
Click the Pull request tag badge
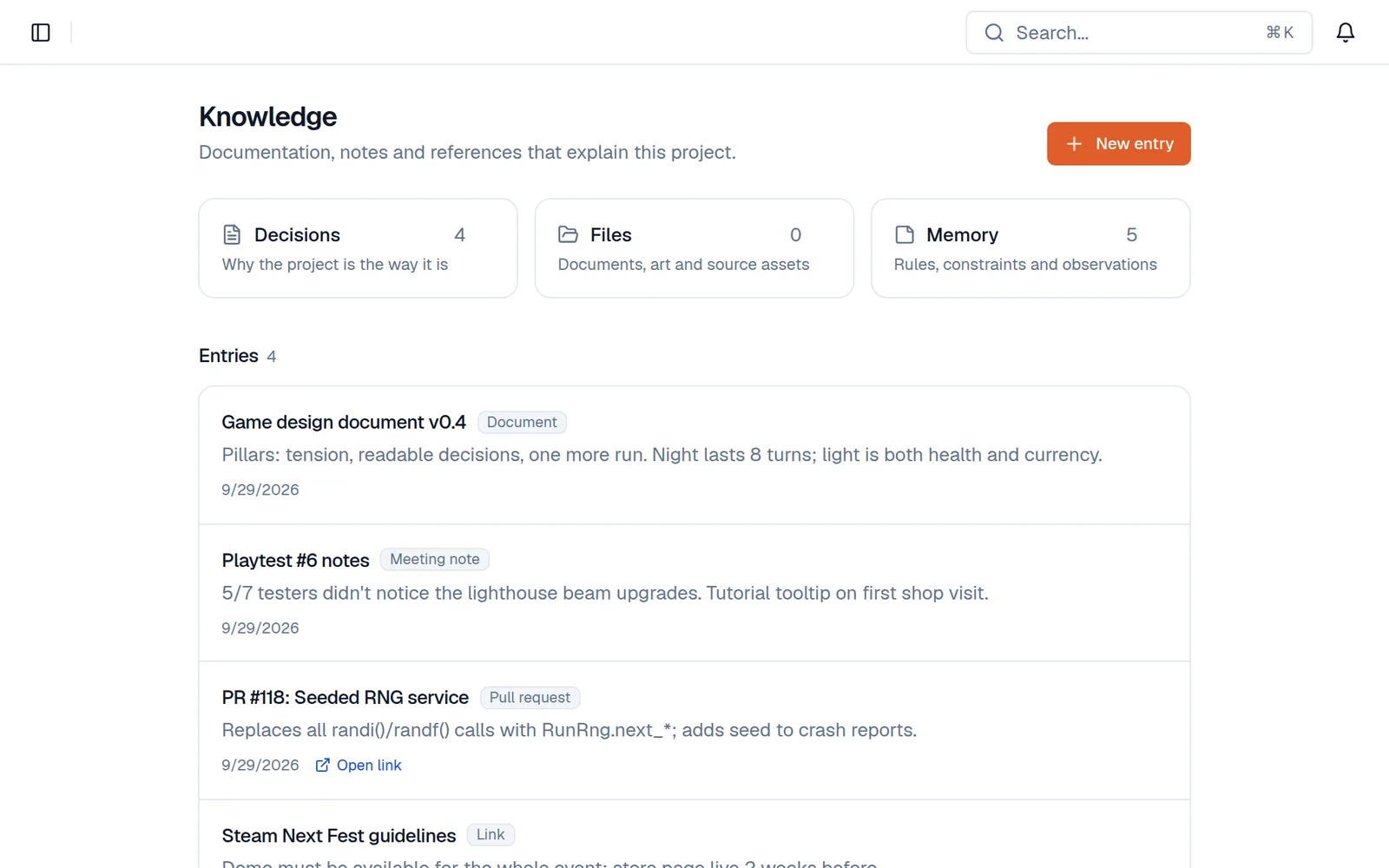530,698
